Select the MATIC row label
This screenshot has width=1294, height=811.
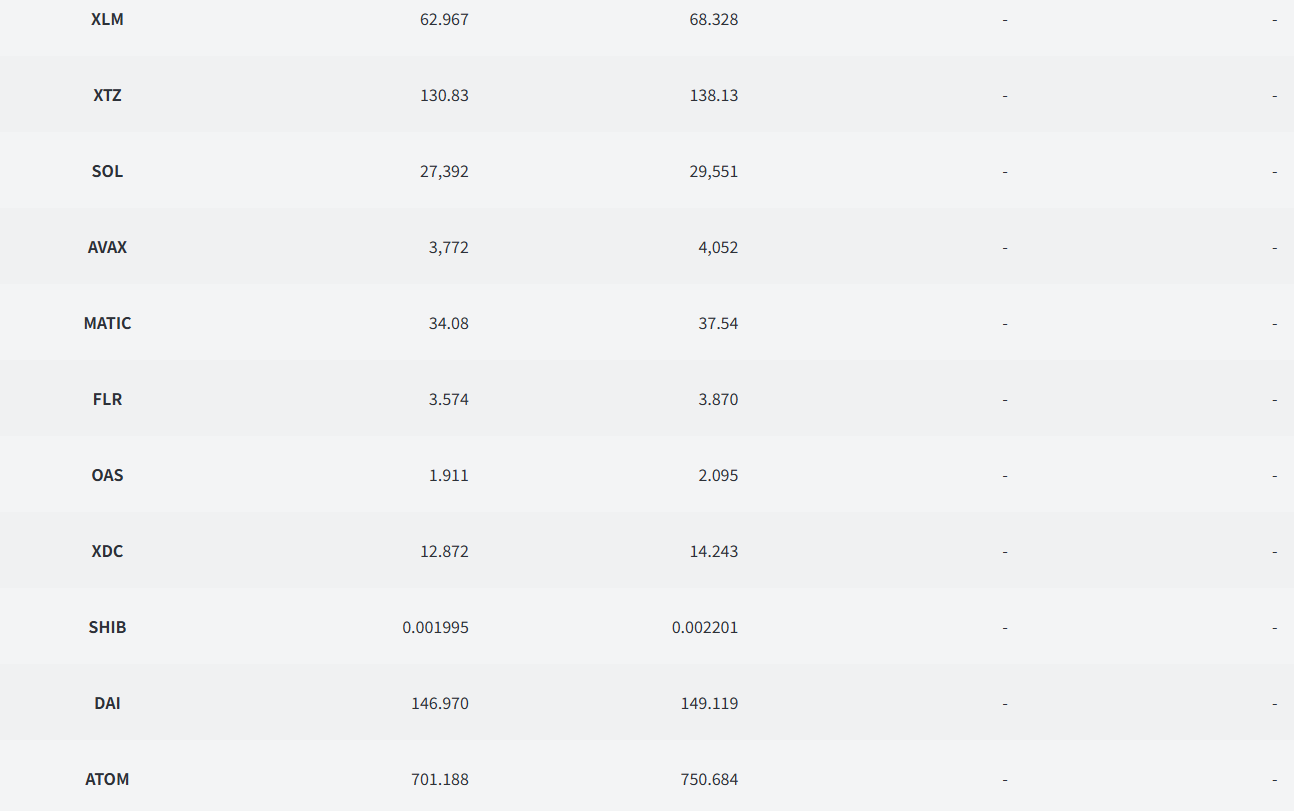click(107, 323)
